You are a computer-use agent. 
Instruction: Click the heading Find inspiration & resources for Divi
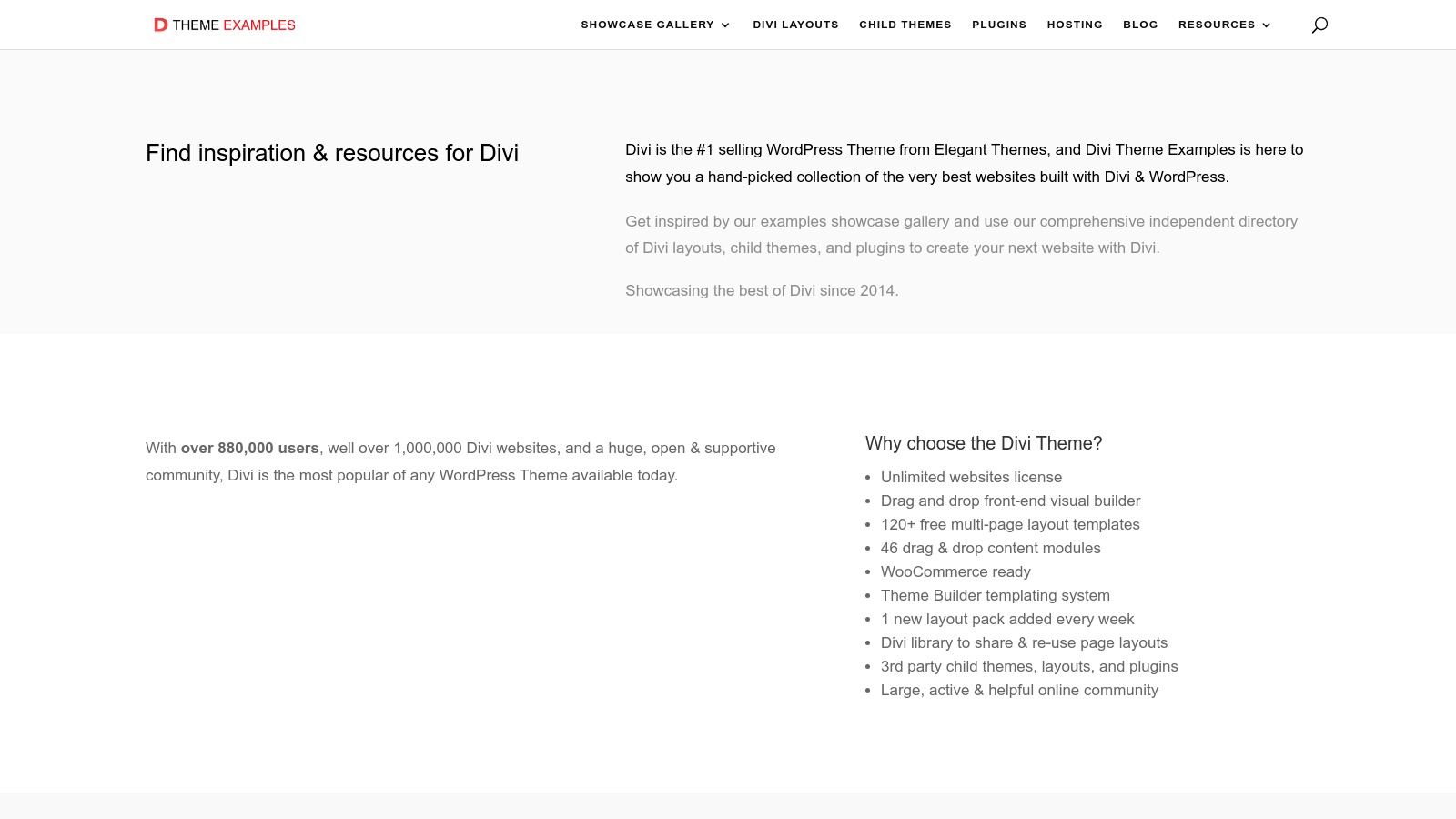click(332, 153)
